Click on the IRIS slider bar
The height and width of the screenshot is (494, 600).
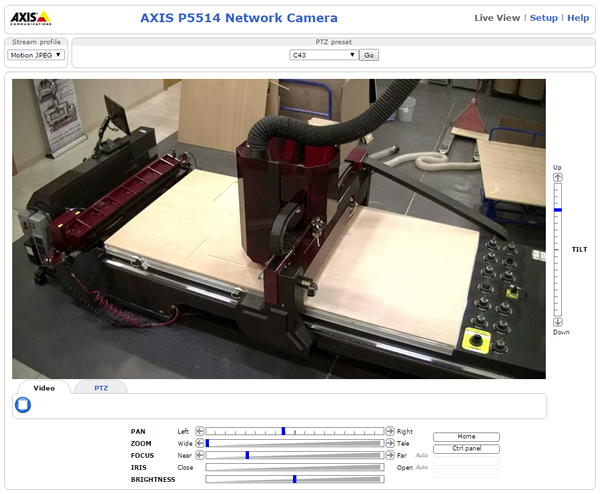tap(295, 467)
